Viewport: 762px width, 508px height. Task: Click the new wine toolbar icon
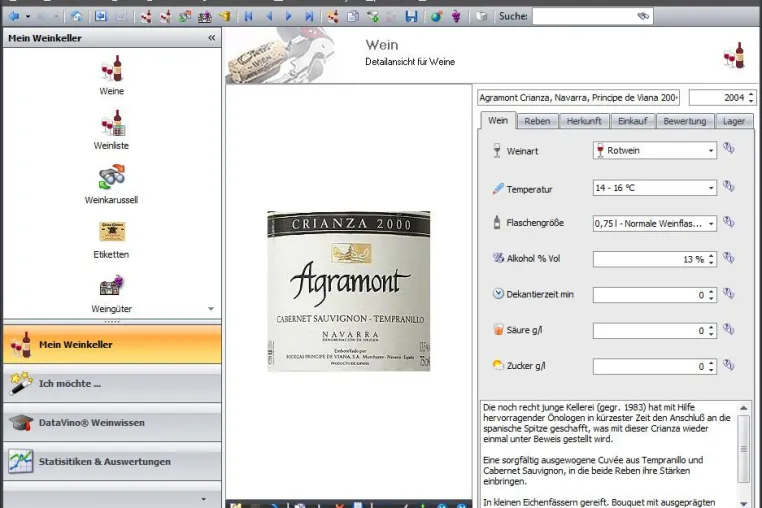tap(333, 17)
